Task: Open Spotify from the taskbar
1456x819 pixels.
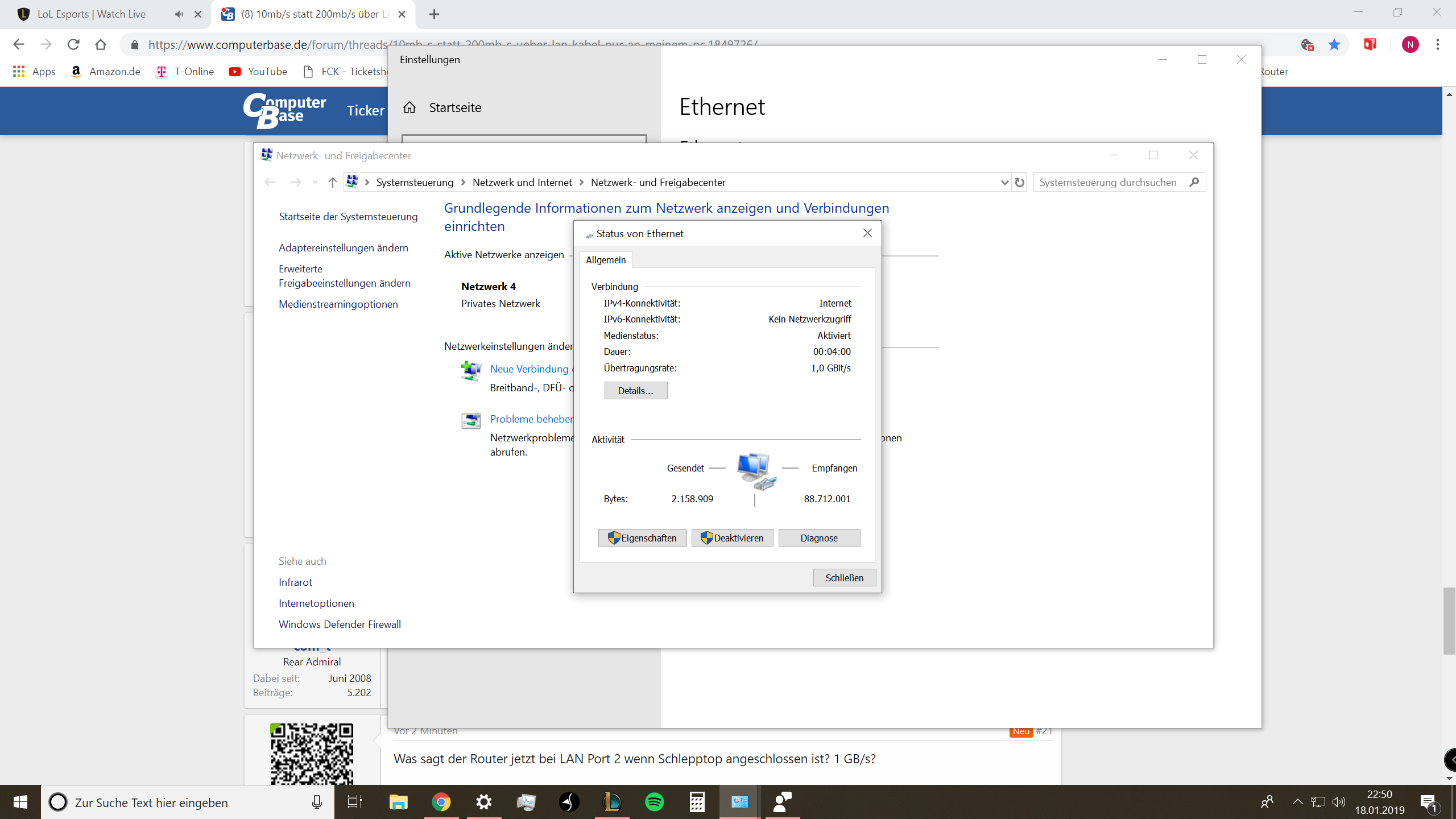Action: tap(654, 802)
